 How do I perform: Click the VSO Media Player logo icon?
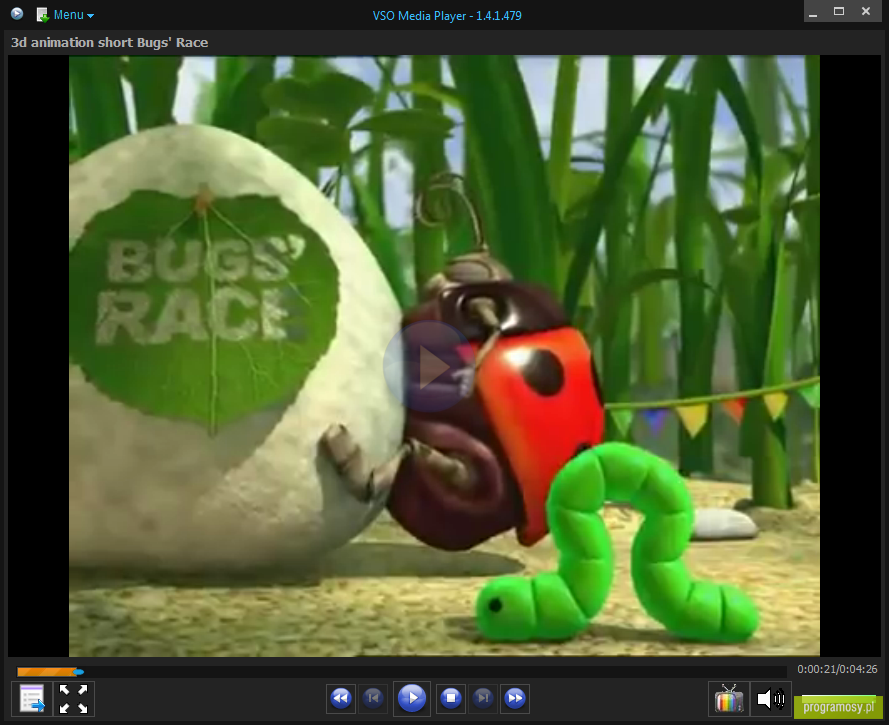click(17, 14)
